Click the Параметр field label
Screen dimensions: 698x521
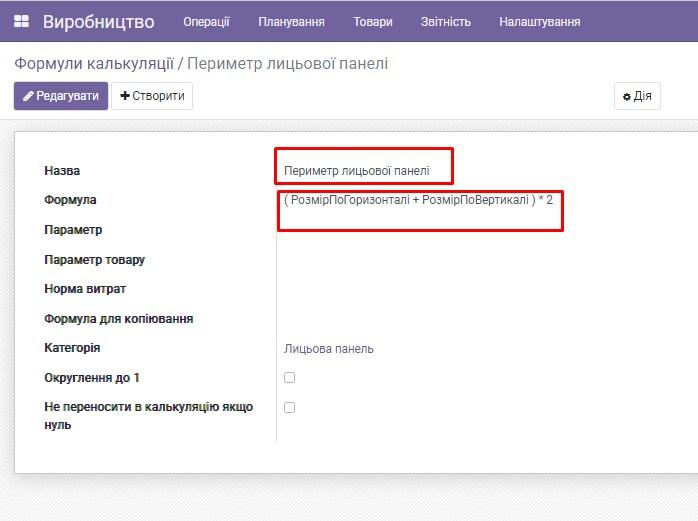(73, 230)
